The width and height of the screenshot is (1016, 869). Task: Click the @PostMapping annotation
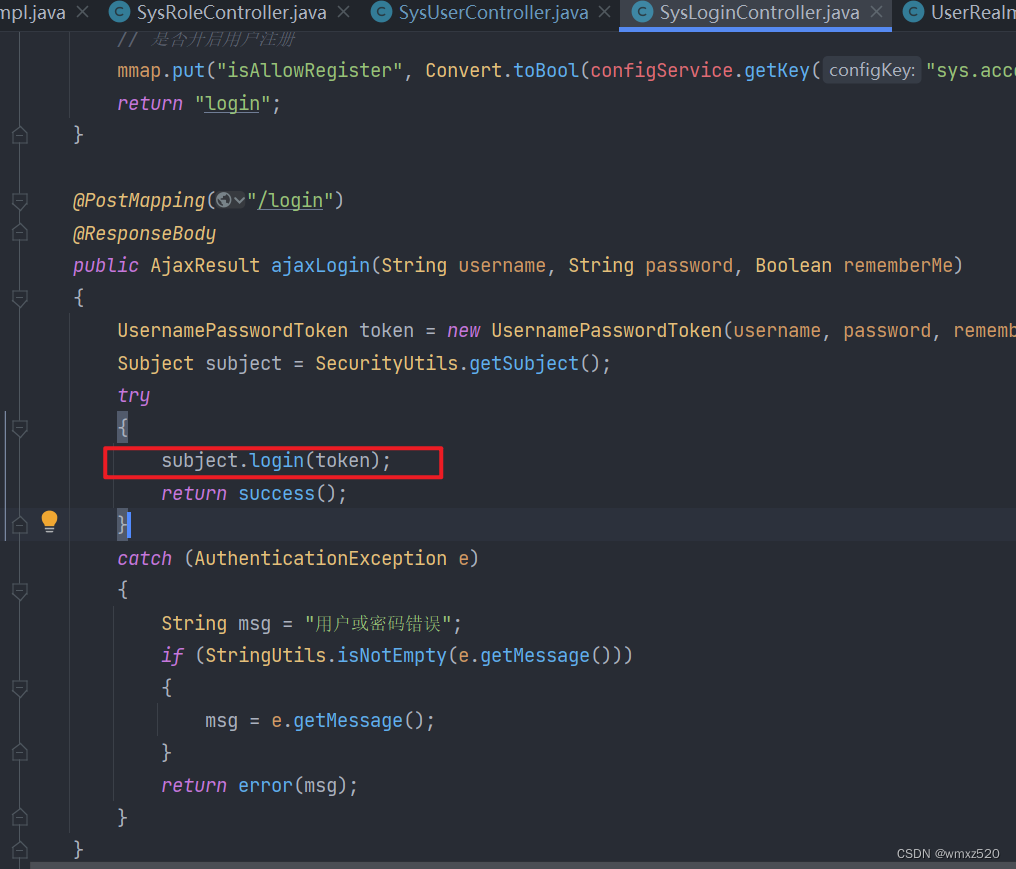tap(139, 200)
